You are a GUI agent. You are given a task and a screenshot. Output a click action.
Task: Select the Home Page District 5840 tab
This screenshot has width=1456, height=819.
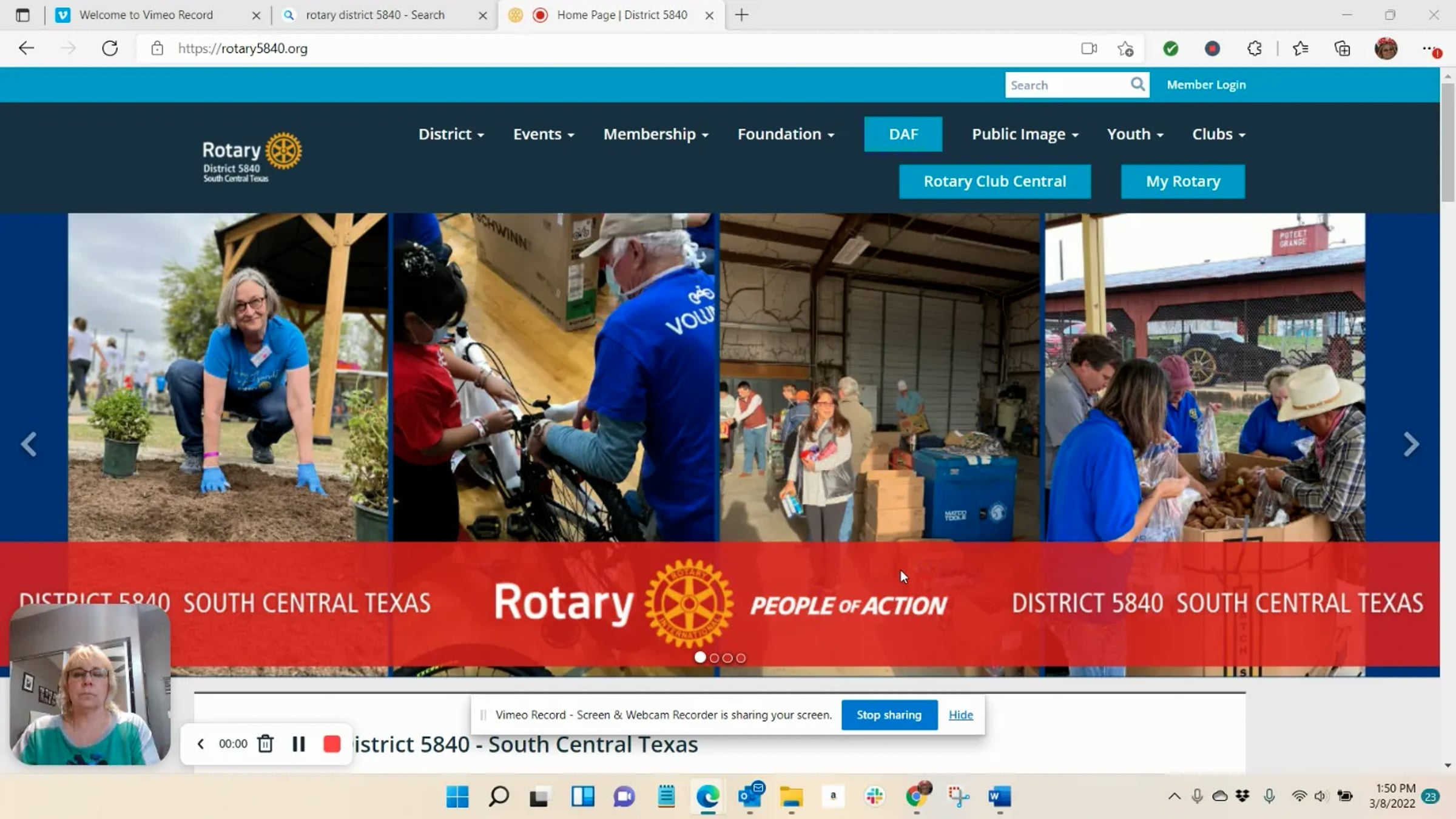(612, 15)
